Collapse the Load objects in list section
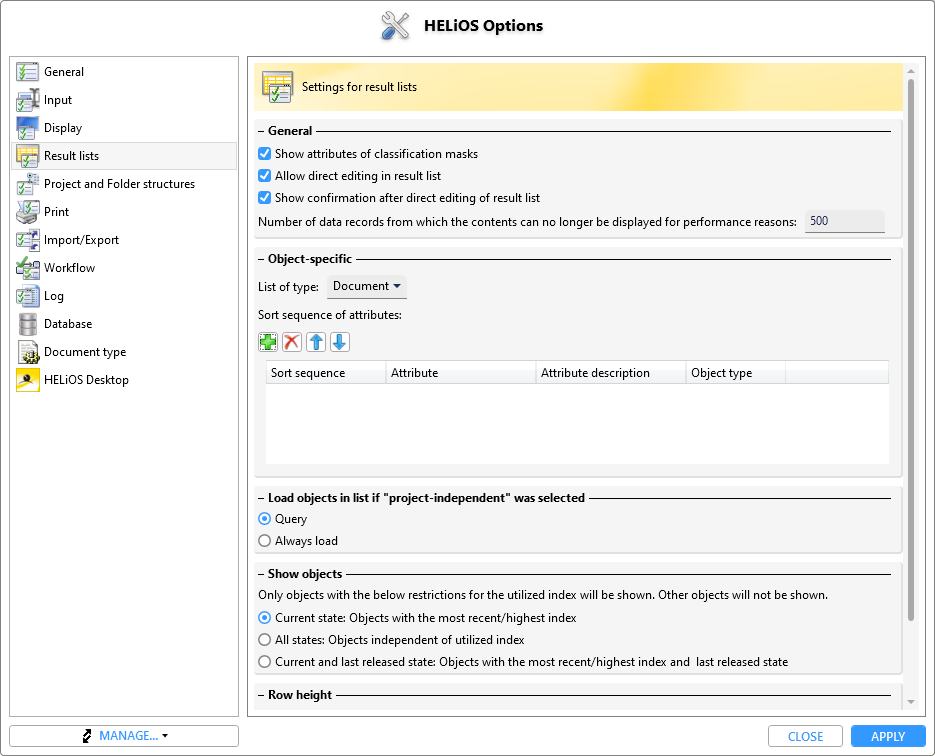Viewport: 935px width, 756px height. pyautogui.click(x=261, y=498)
